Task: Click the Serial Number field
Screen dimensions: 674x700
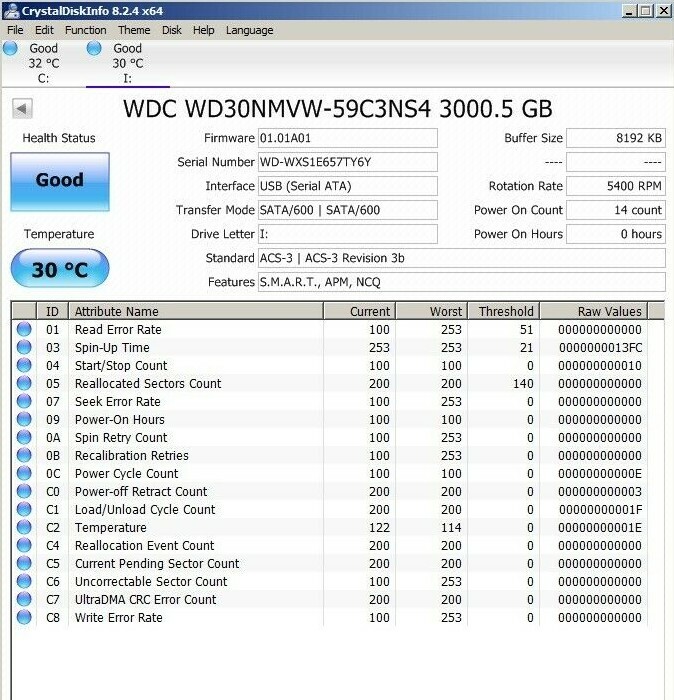Action: coord(348,162)
